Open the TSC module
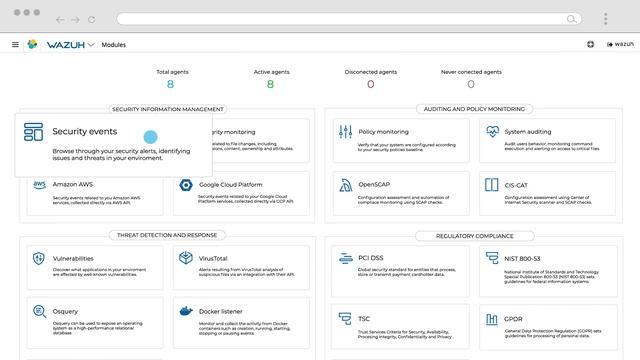 coord(400,327)
